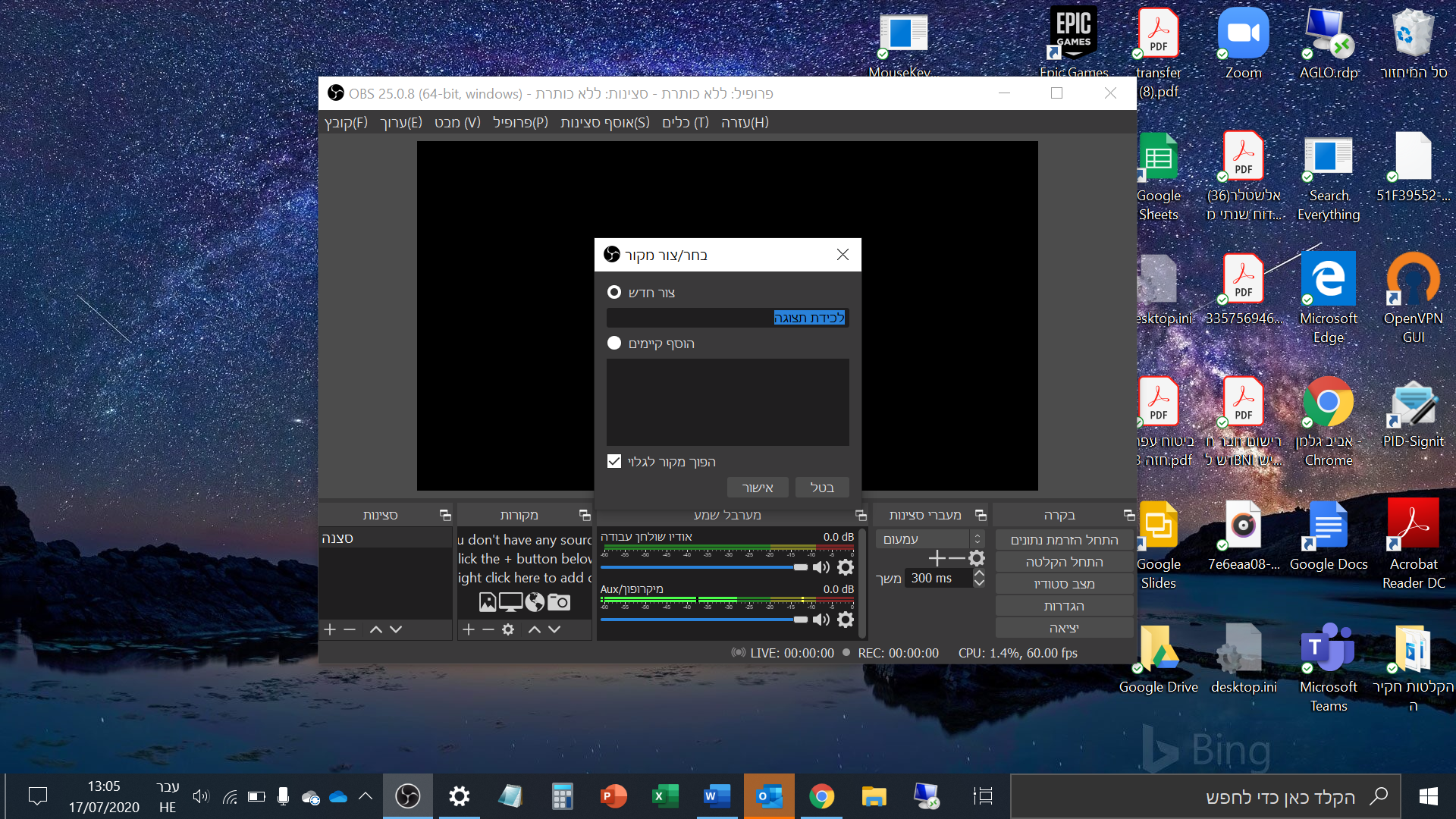This screenshot has width=1456, height=819.
Task: Move source up in Sources panel
Action: click(x=535, y=629)
